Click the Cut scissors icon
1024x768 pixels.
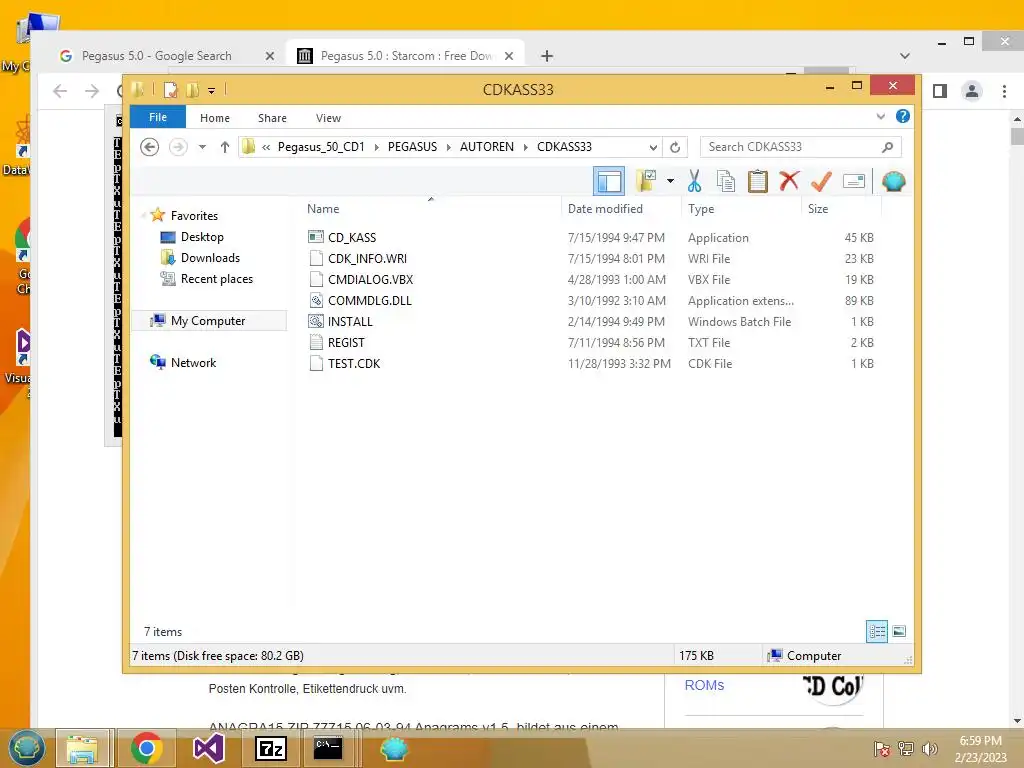pos(694,181)
